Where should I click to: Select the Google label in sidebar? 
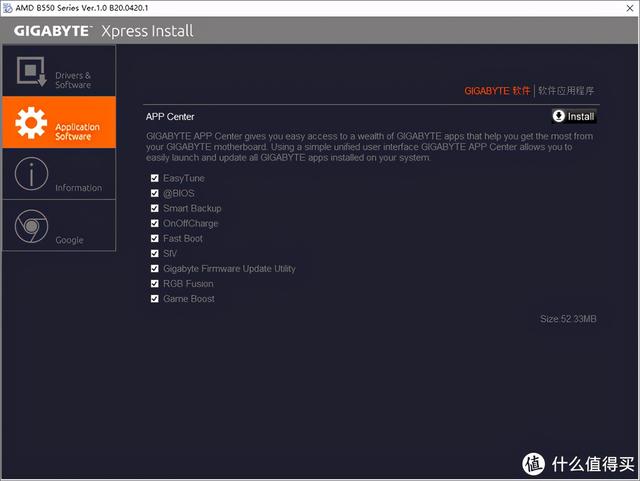[x=69, y=240]
